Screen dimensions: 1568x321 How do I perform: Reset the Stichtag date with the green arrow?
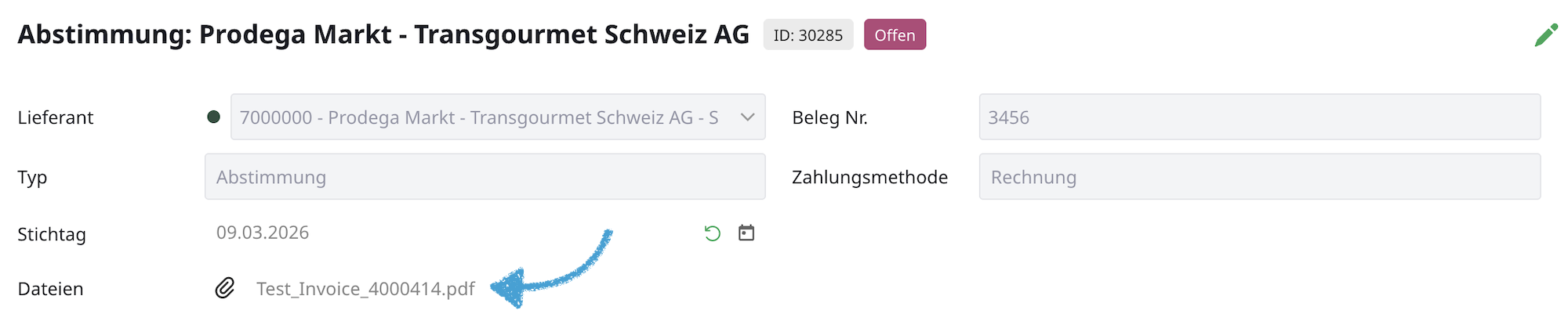[x=712, y=233]
